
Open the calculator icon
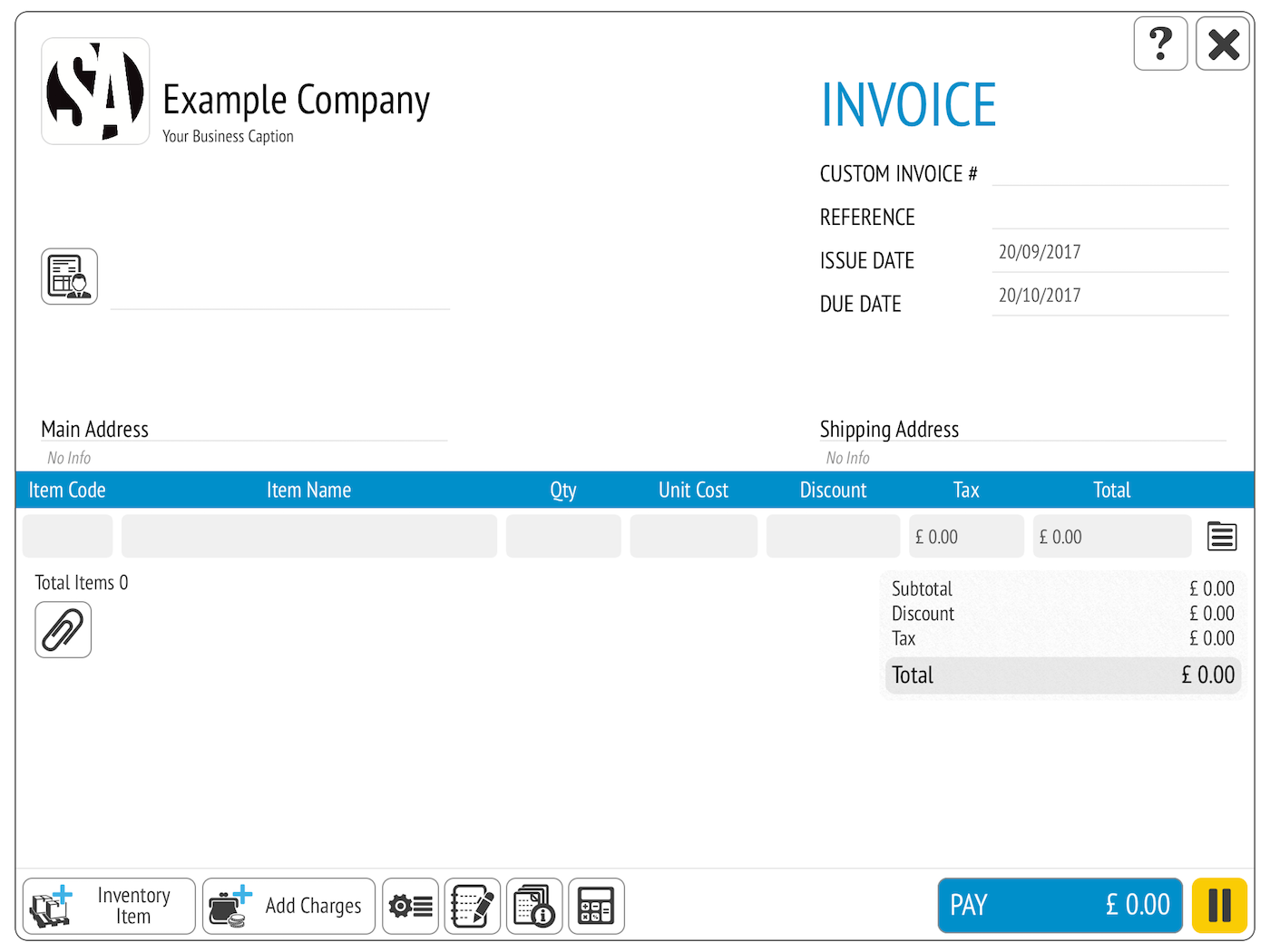pos(596,906)
